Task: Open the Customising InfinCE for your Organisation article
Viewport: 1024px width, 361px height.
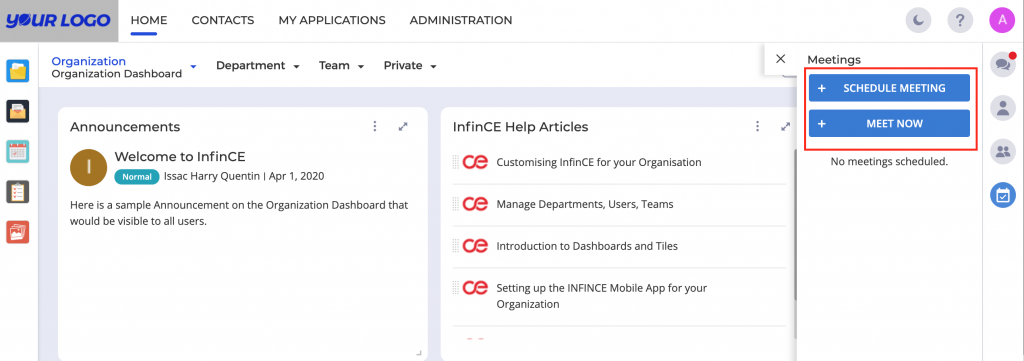Action: pos(599,162)
